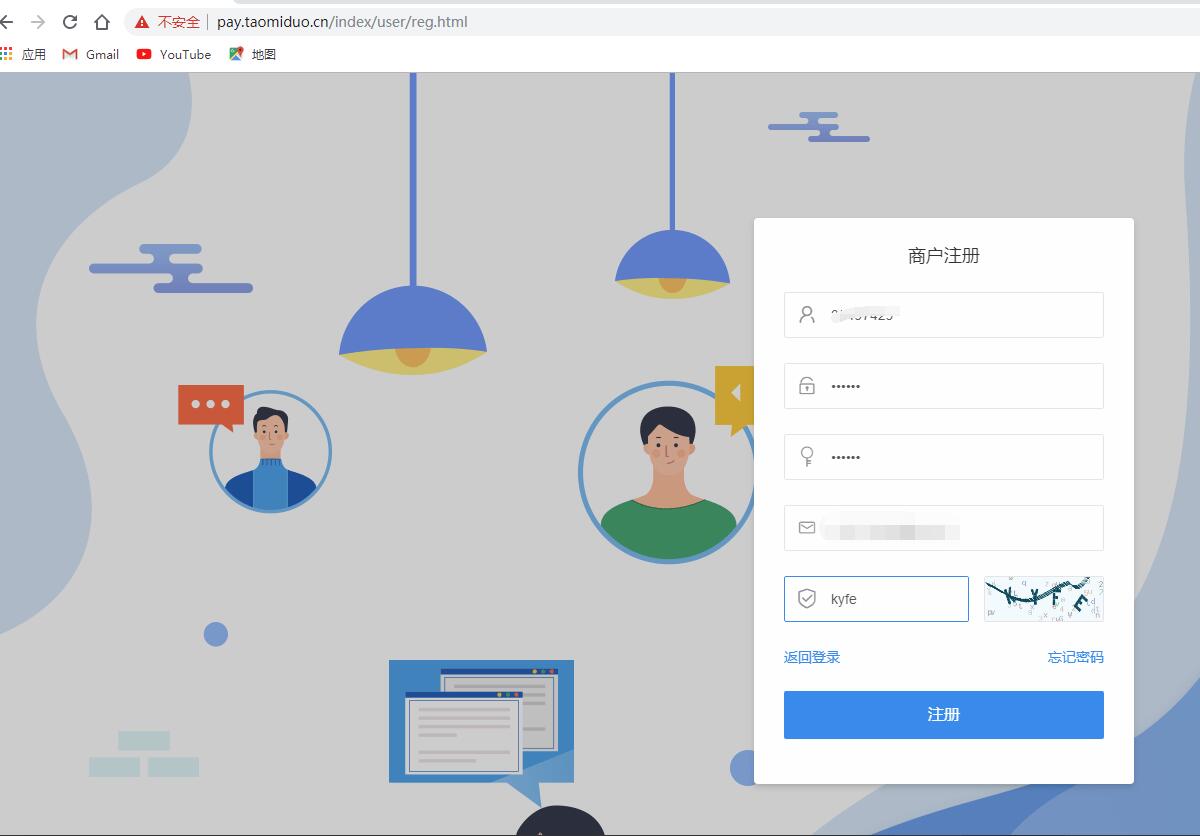The height and width of the screenshot is (836, 1200).
Task: Click the browser back arrow
Action: [x=6, y=22]
